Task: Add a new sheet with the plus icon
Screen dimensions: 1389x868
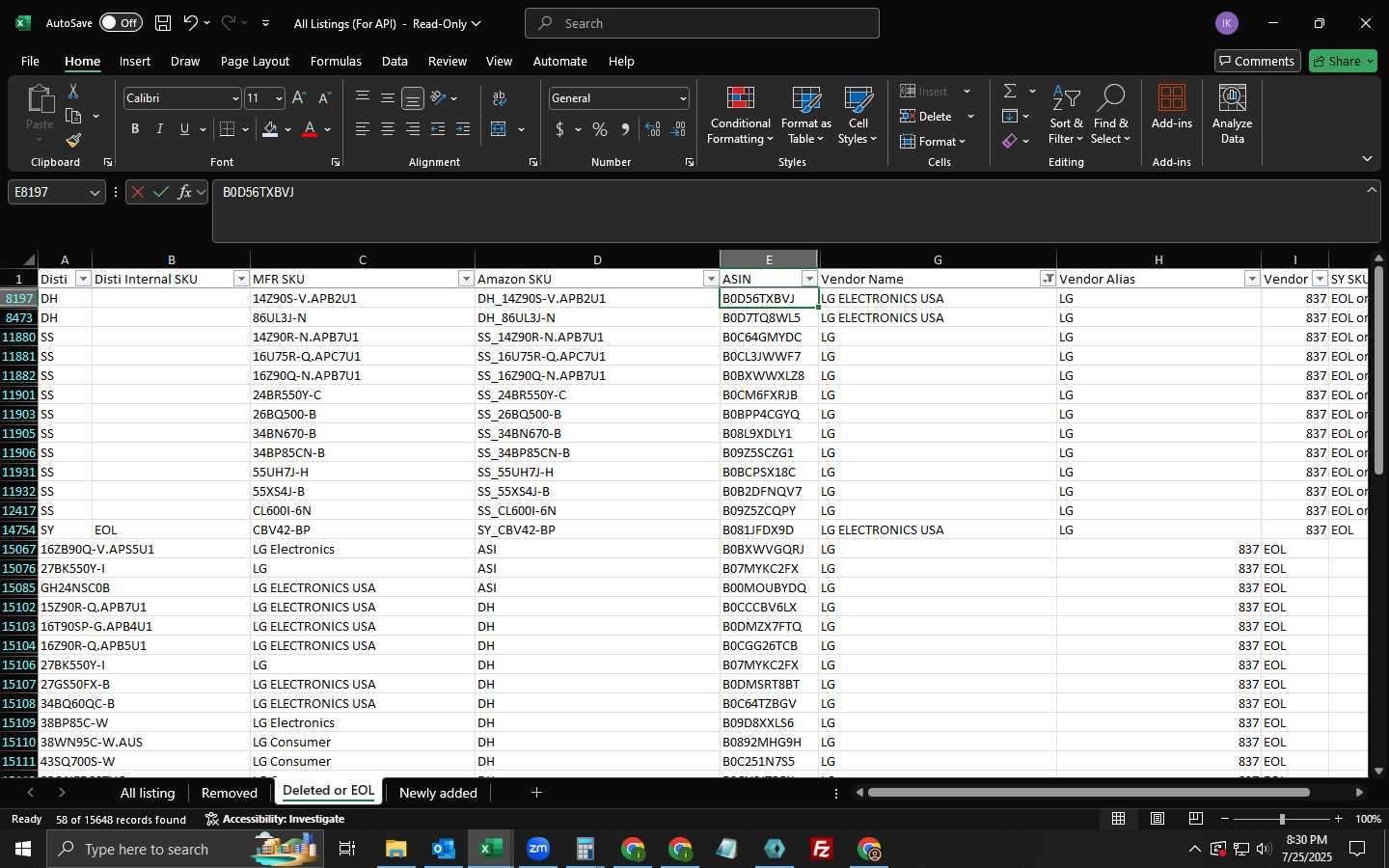Action: pyautogui.click(x=536, y=793)
